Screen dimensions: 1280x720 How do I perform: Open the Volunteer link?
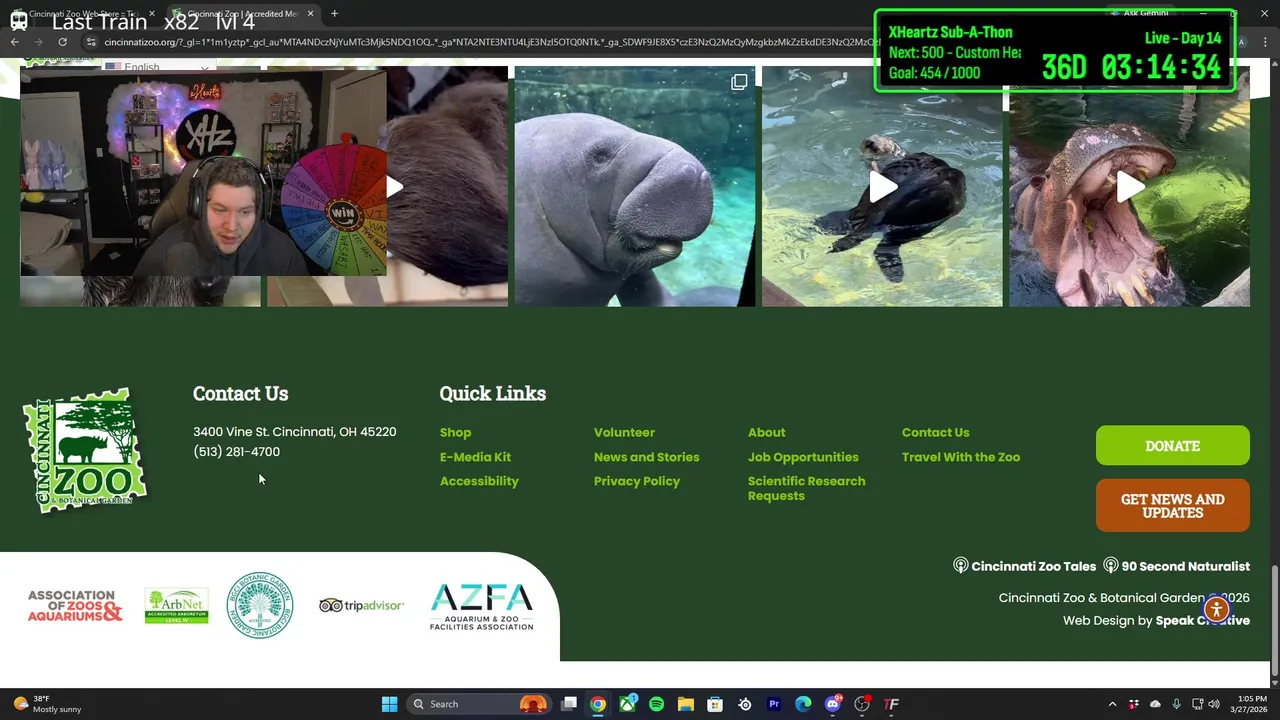(x=624, y=432)
